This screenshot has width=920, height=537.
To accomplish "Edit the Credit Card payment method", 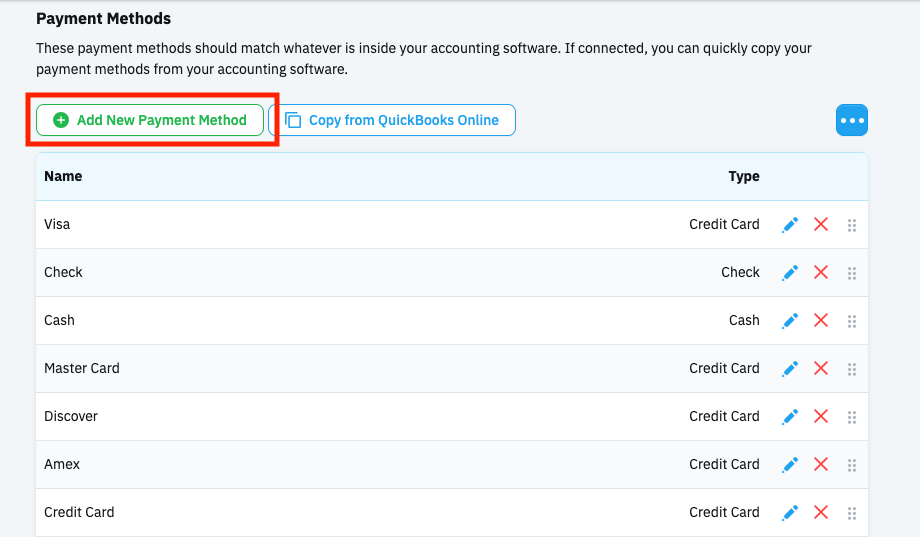I will 790,513.
